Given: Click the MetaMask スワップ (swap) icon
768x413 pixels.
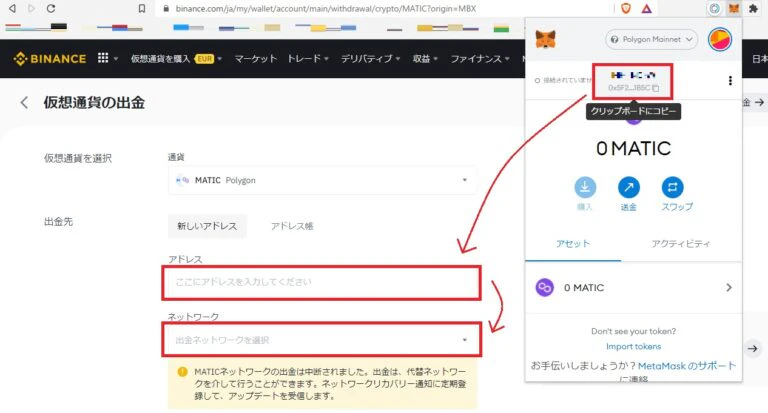Looking at the screenshot, I should click(672, 187).
